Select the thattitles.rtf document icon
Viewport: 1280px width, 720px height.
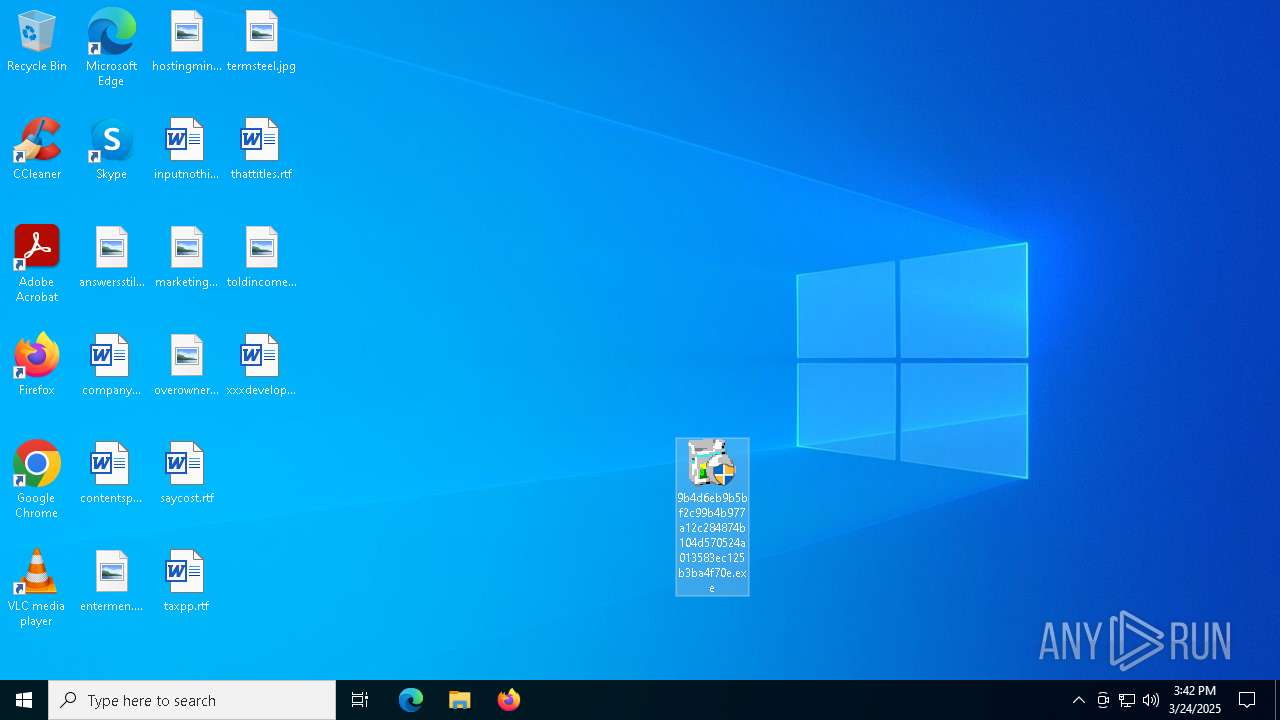(261, 150)
